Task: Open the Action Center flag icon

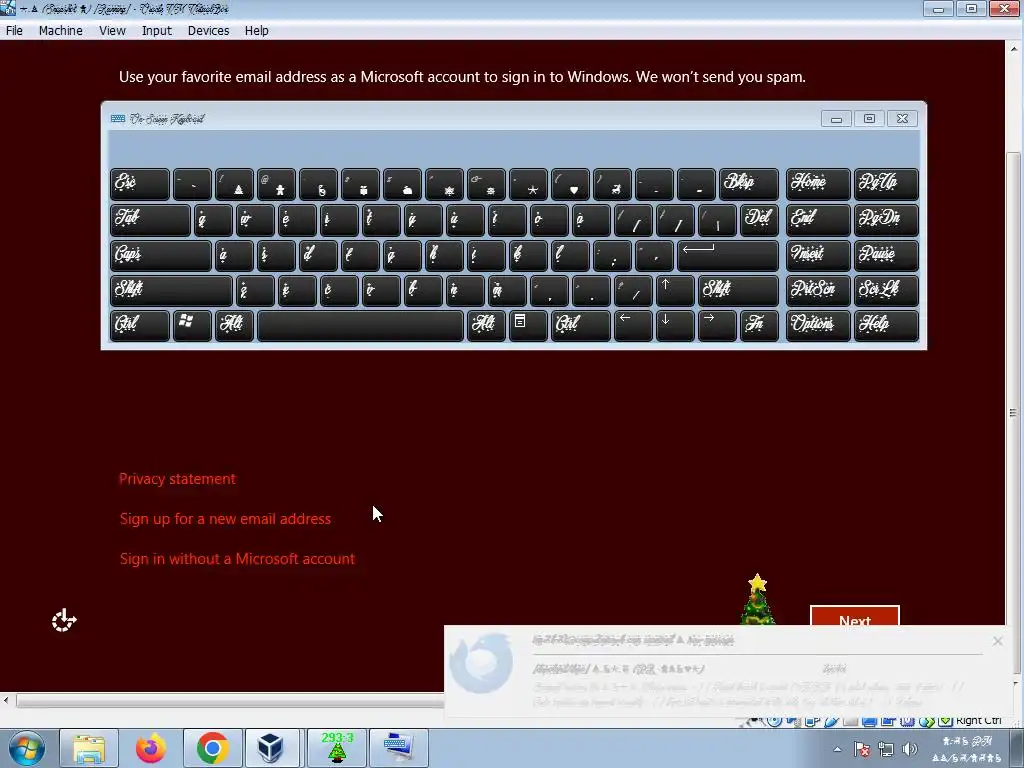Action: coord(861,749)
